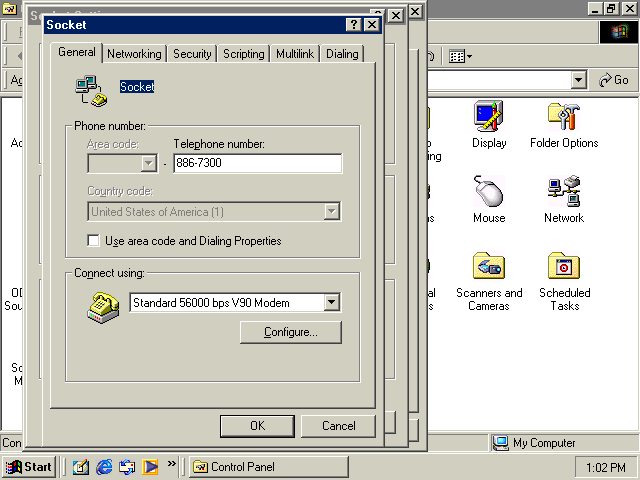Select the General tab
Screen dimensions: 640x480
tap(76, 52)
